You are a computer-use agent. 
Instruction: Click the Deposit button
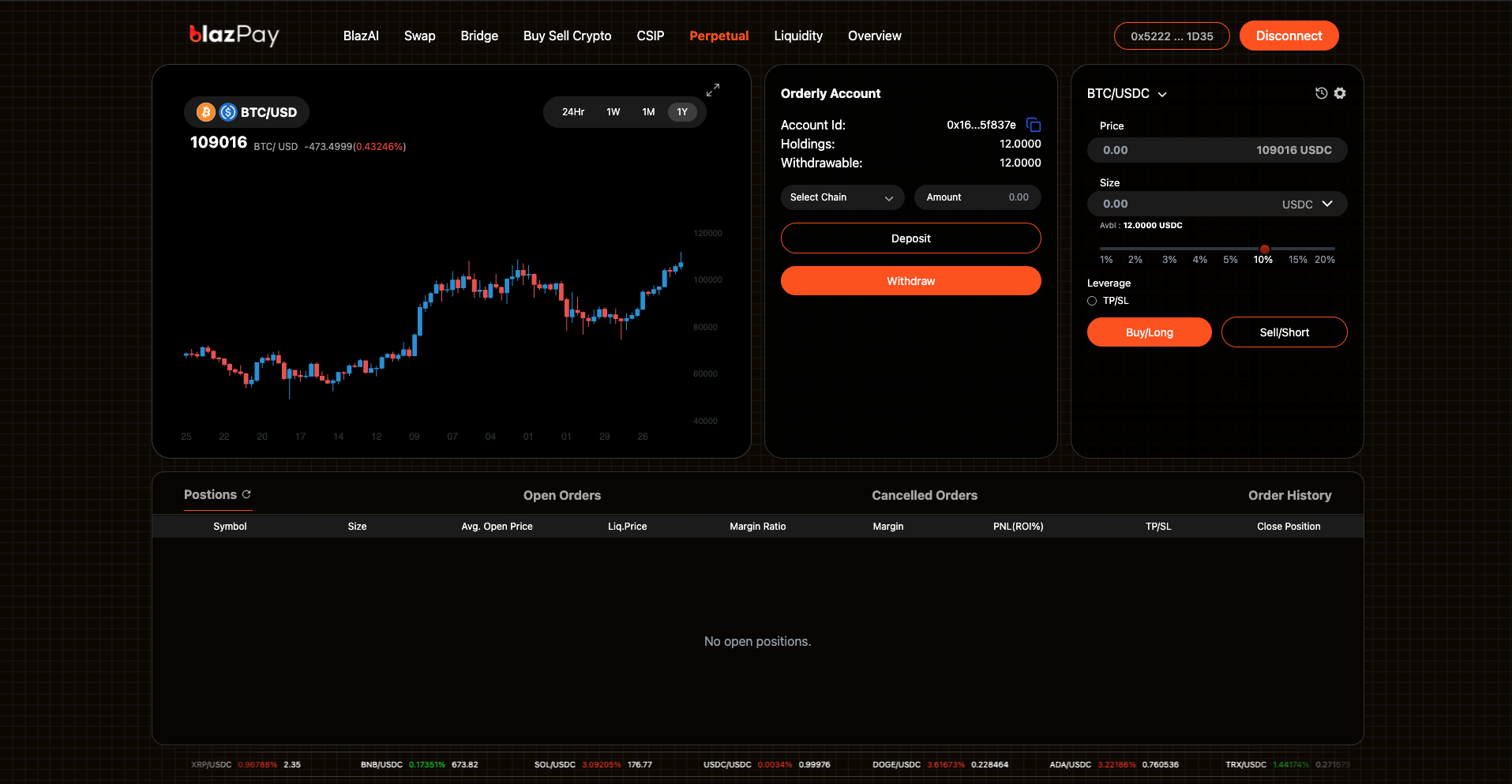(911, 238)
